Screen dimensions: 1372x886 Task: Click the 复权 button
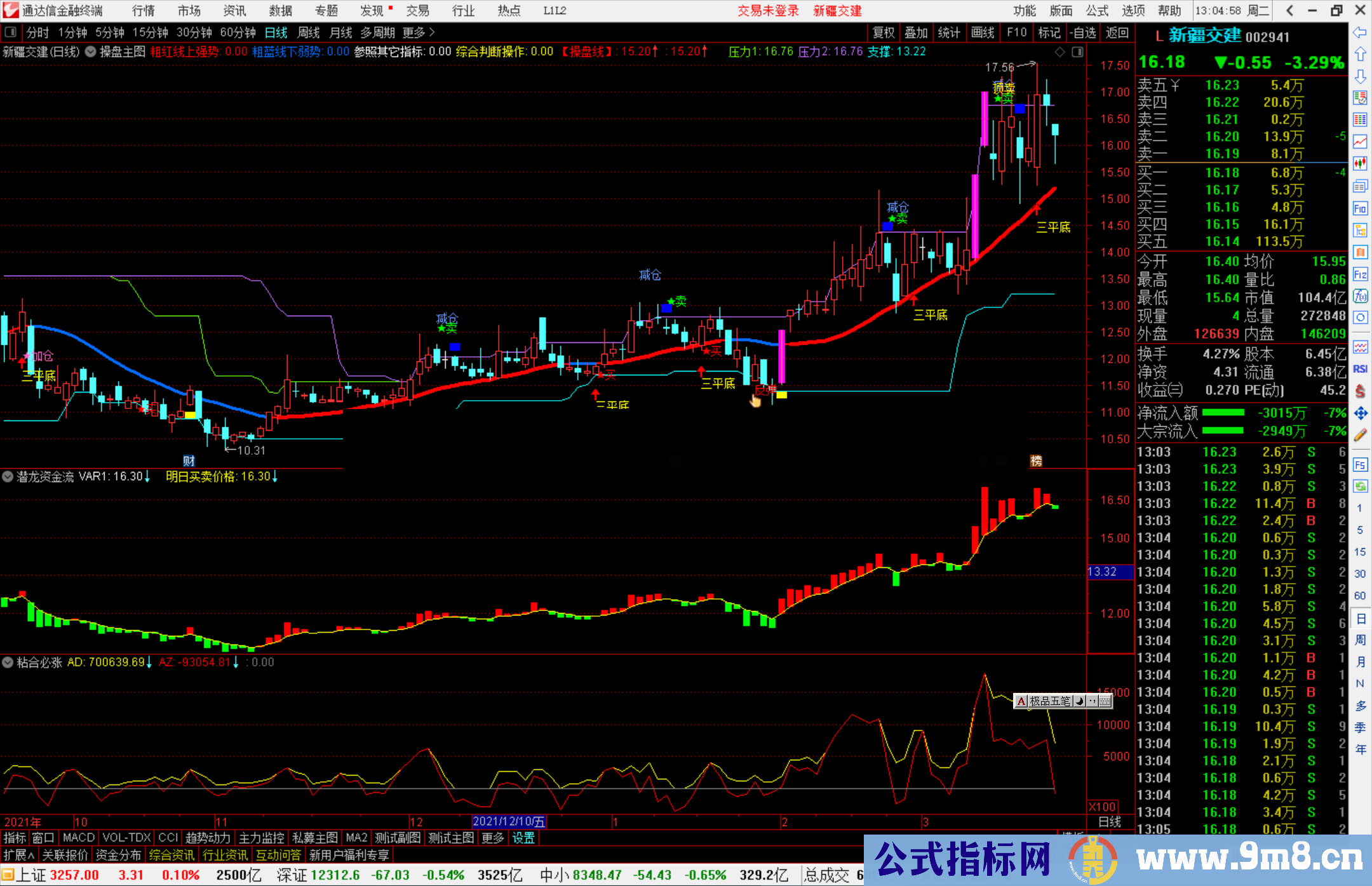point(884,32)
